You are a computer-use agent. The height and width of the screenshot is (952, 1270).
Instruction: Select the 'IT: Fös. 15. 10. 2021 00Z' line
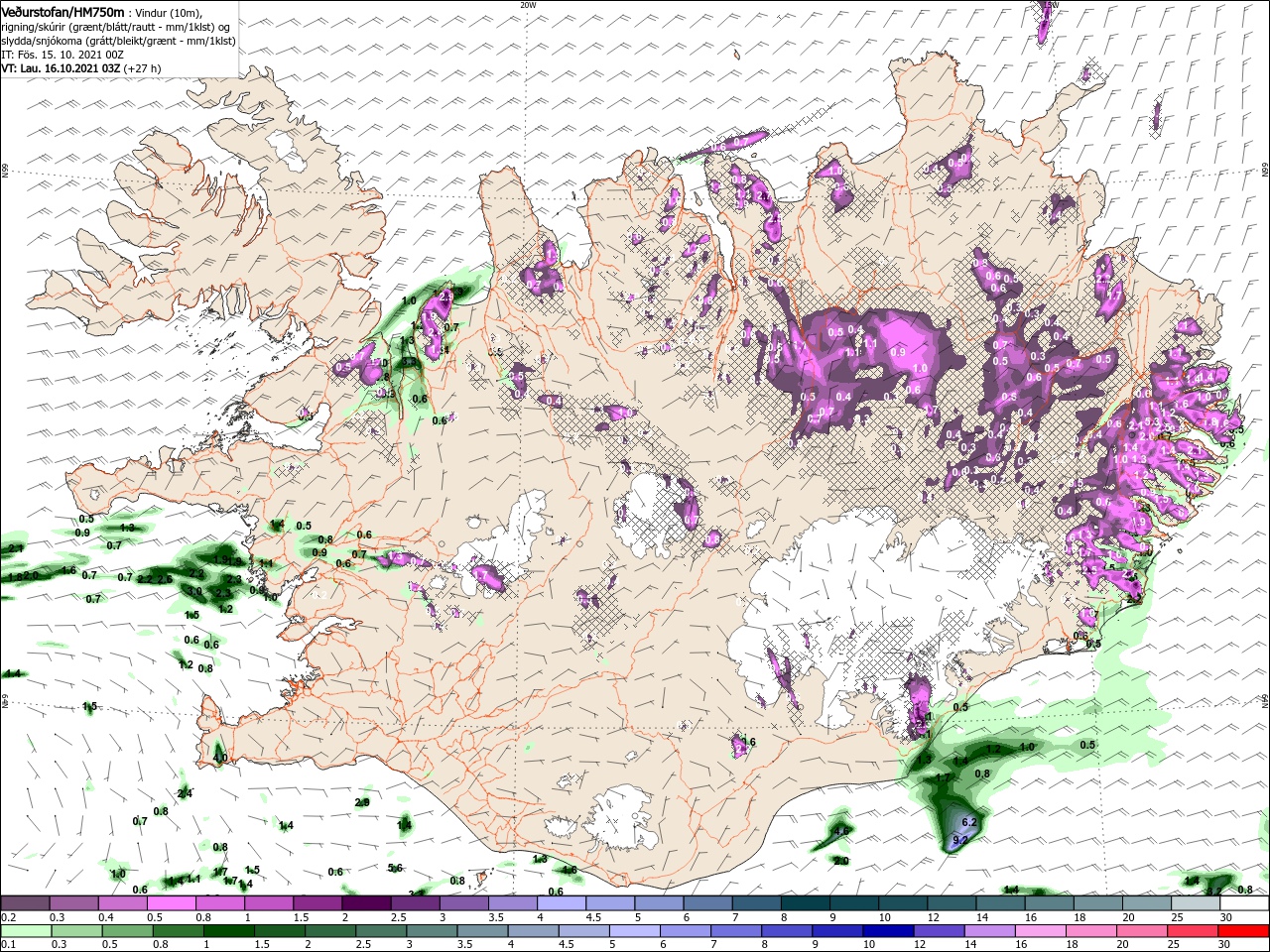point(63,54)
